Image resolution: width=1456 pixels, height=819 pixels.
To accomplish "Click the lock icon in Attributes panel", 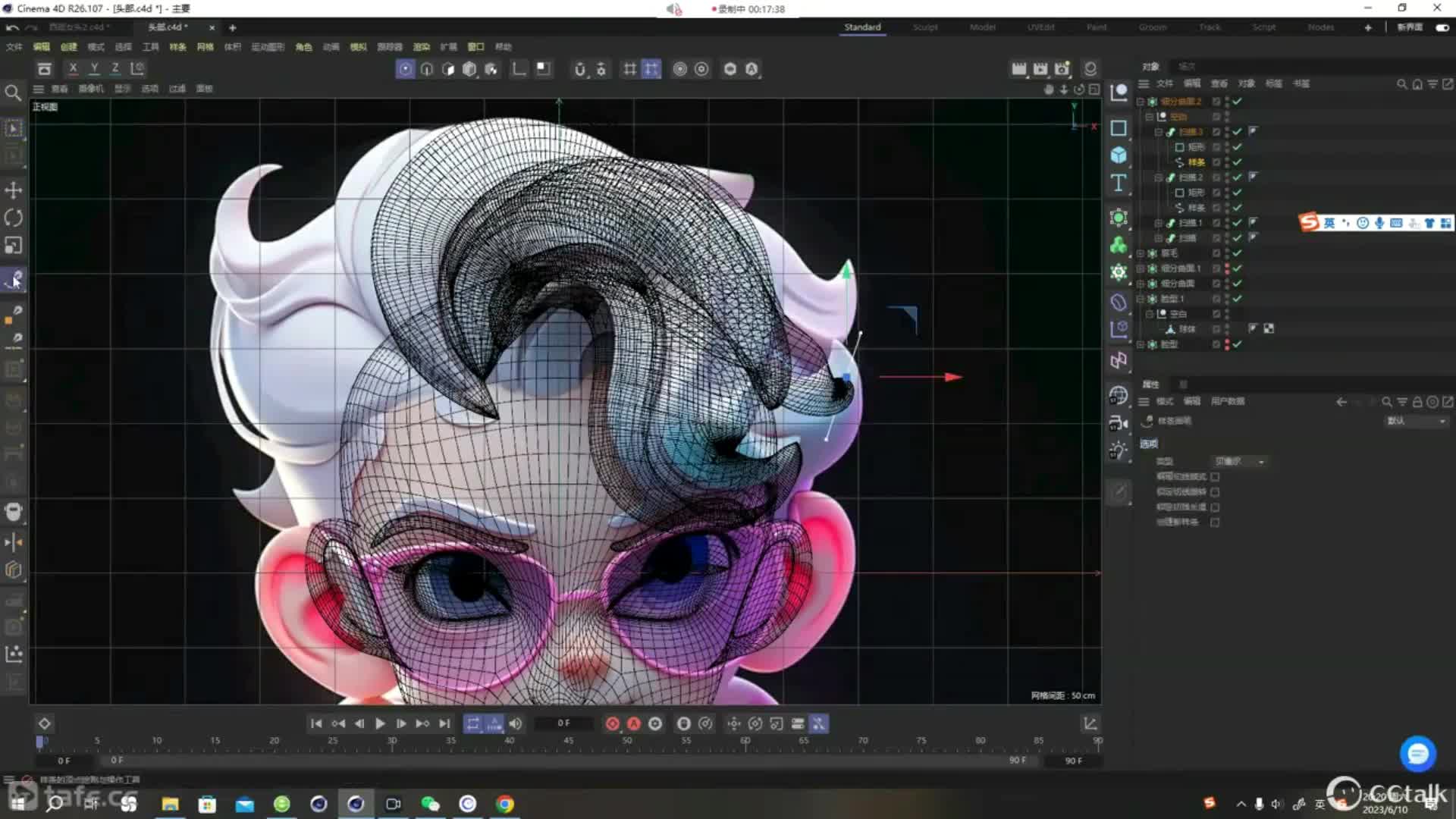I will (x=1417, y=402).
